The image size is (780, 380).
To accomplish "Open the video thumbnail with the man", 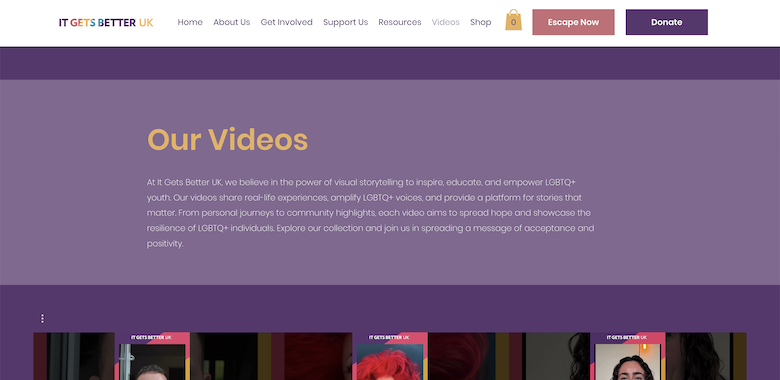I will 152,356.
